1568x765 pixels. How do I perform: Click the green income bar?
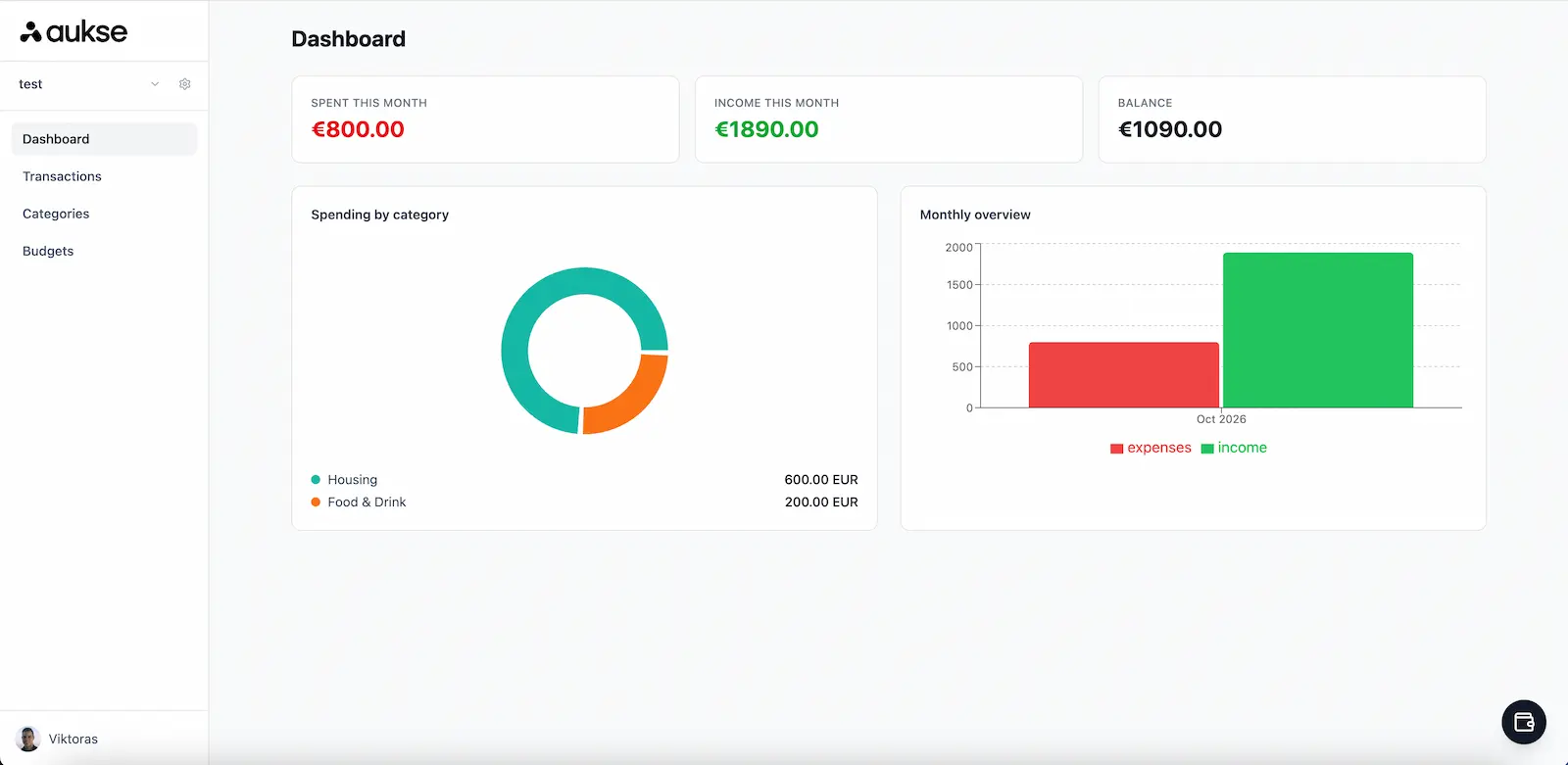tap(1318, 330)
